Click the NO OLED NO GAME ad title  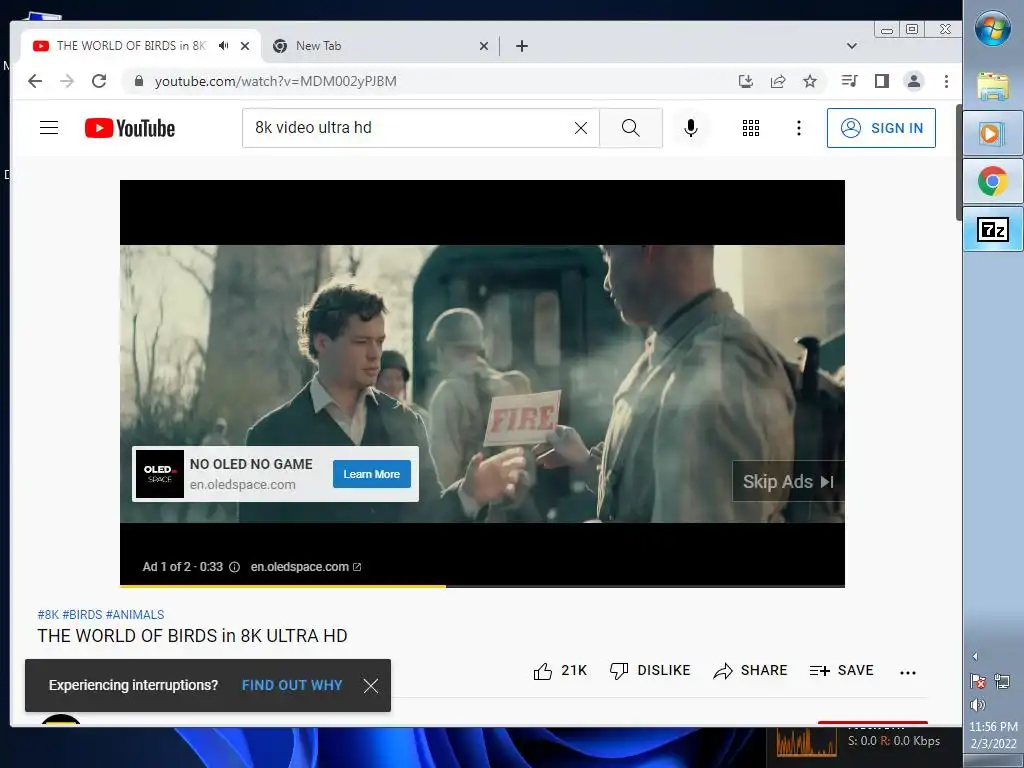click(x=251, y=464)
